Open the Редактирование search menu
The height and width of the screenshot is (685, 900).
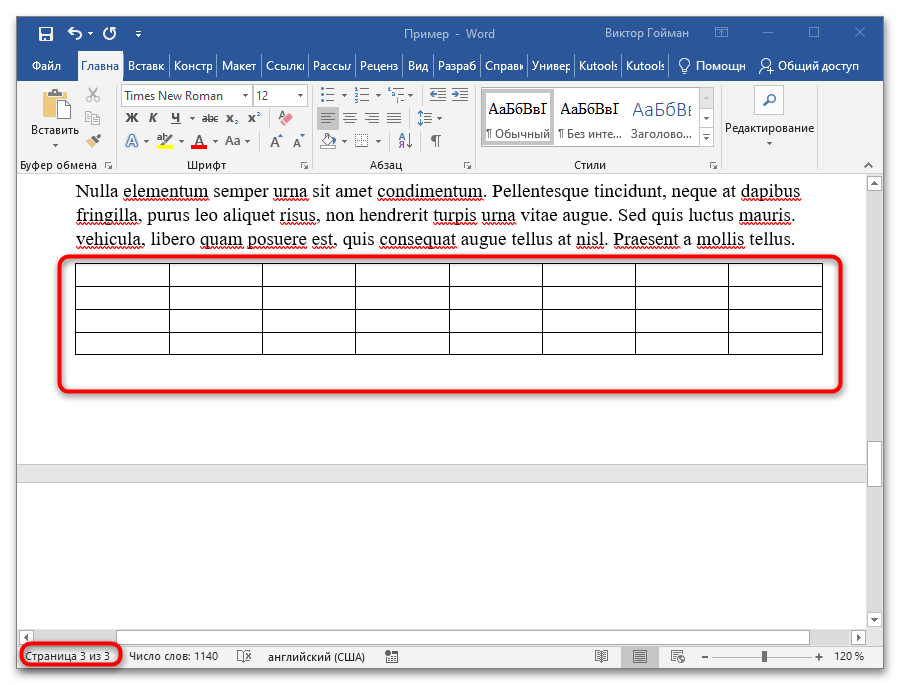tap(769, 118)
